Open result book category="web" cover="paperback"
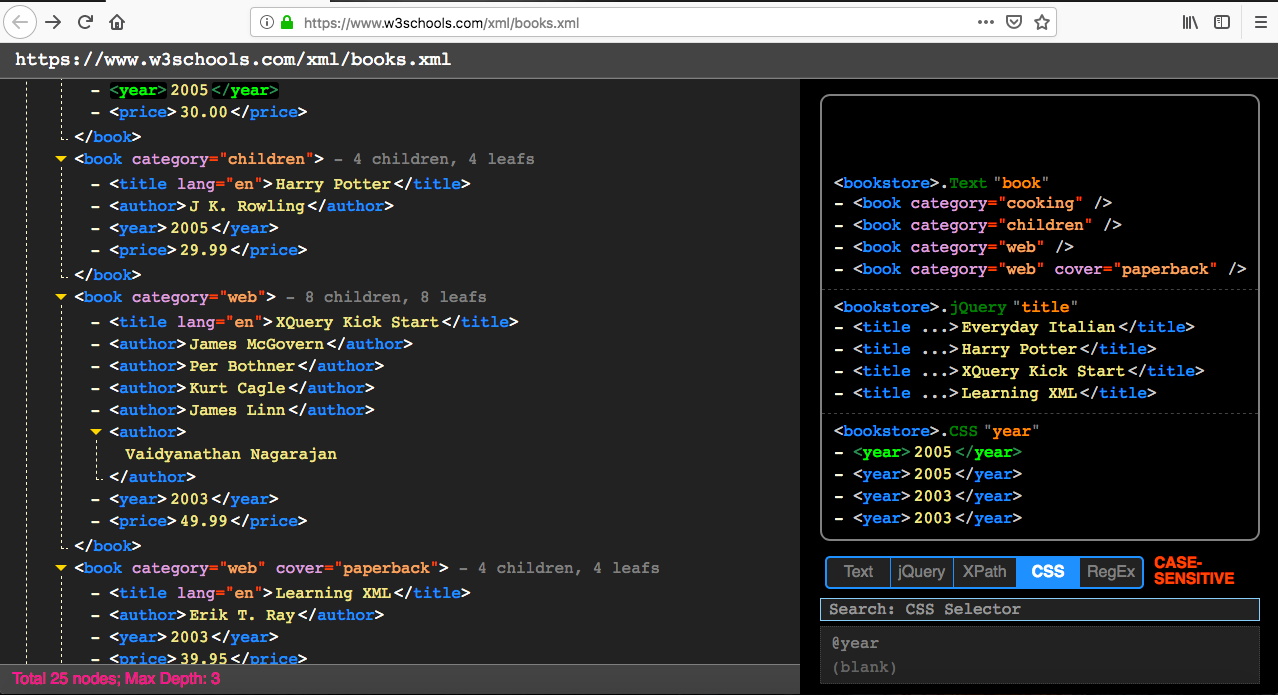Viewport: 1278px width, 695px height. [1050, 269]
